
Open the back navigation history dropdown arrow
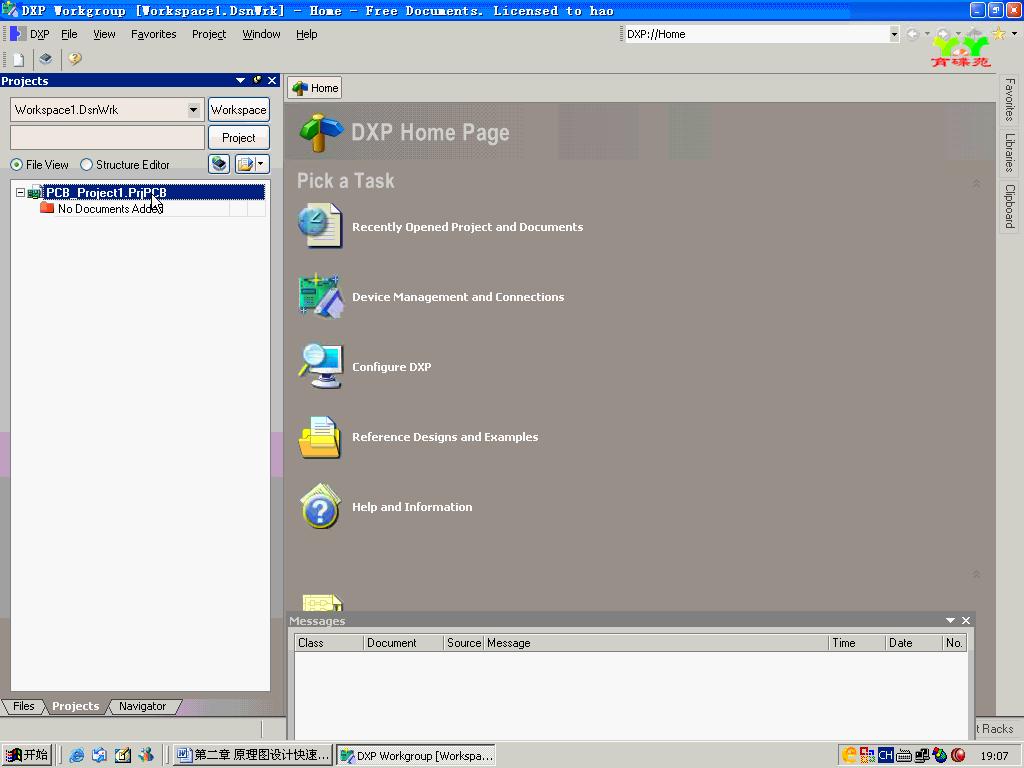(x=927, y=34)
